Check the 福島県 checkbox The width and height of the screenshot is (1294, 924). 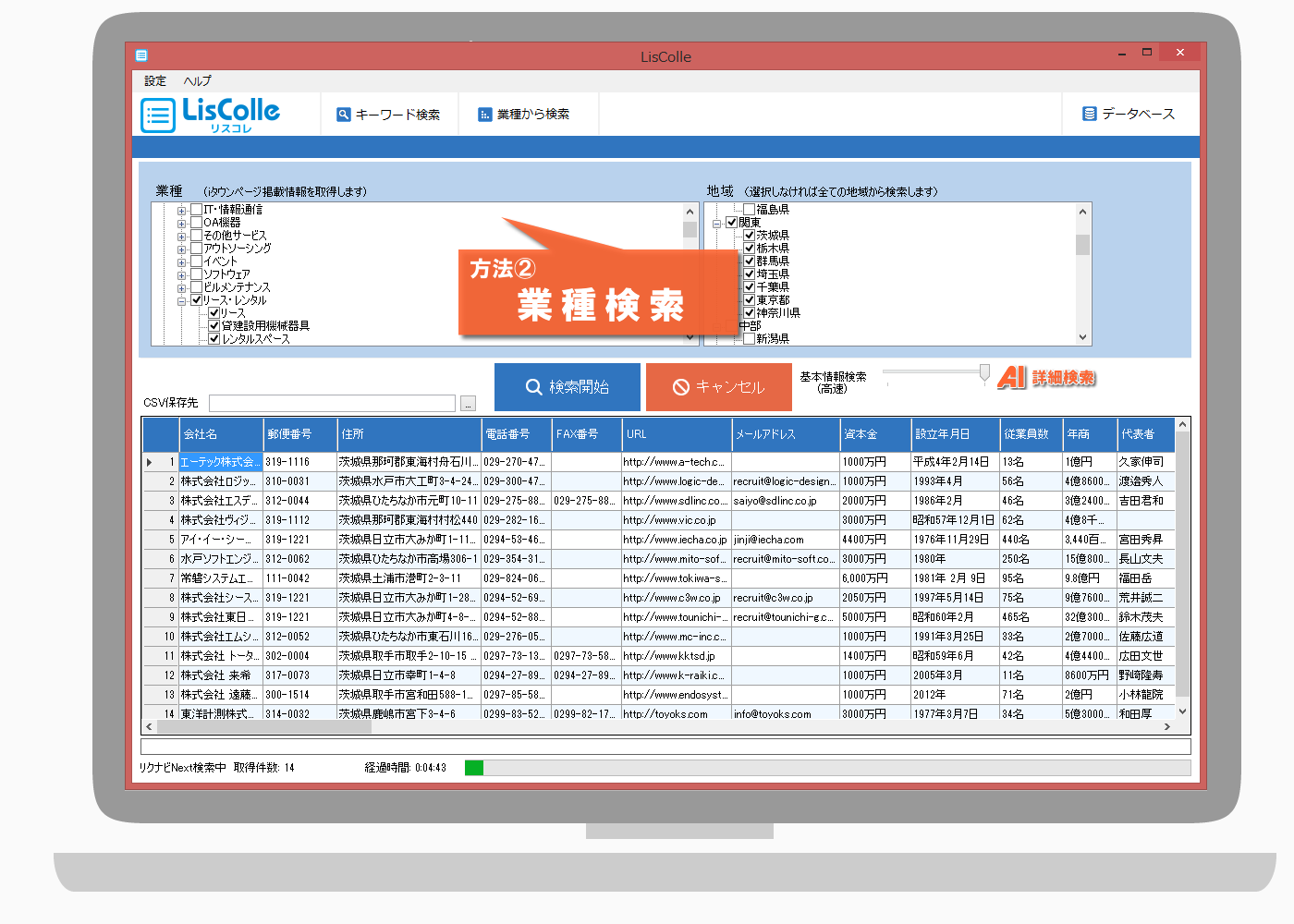pyautogui.click(x=750, y=210)
